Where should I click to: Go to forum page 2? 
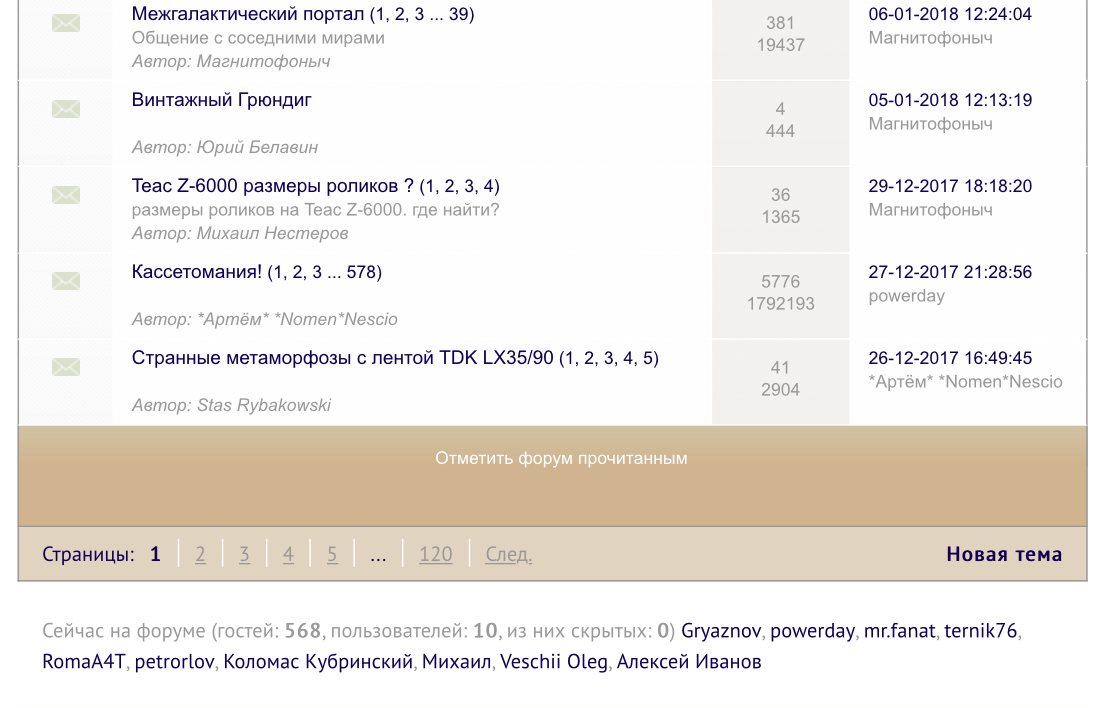200,554
